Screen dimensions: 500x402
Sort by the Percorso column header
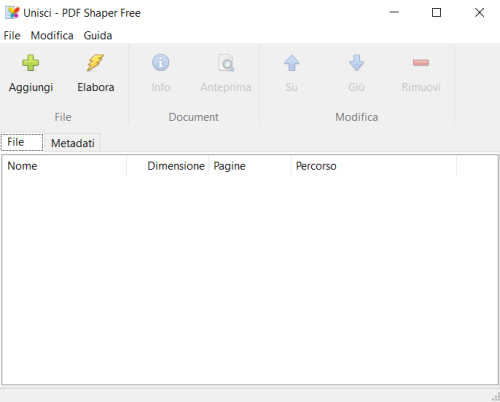[374, 166]
